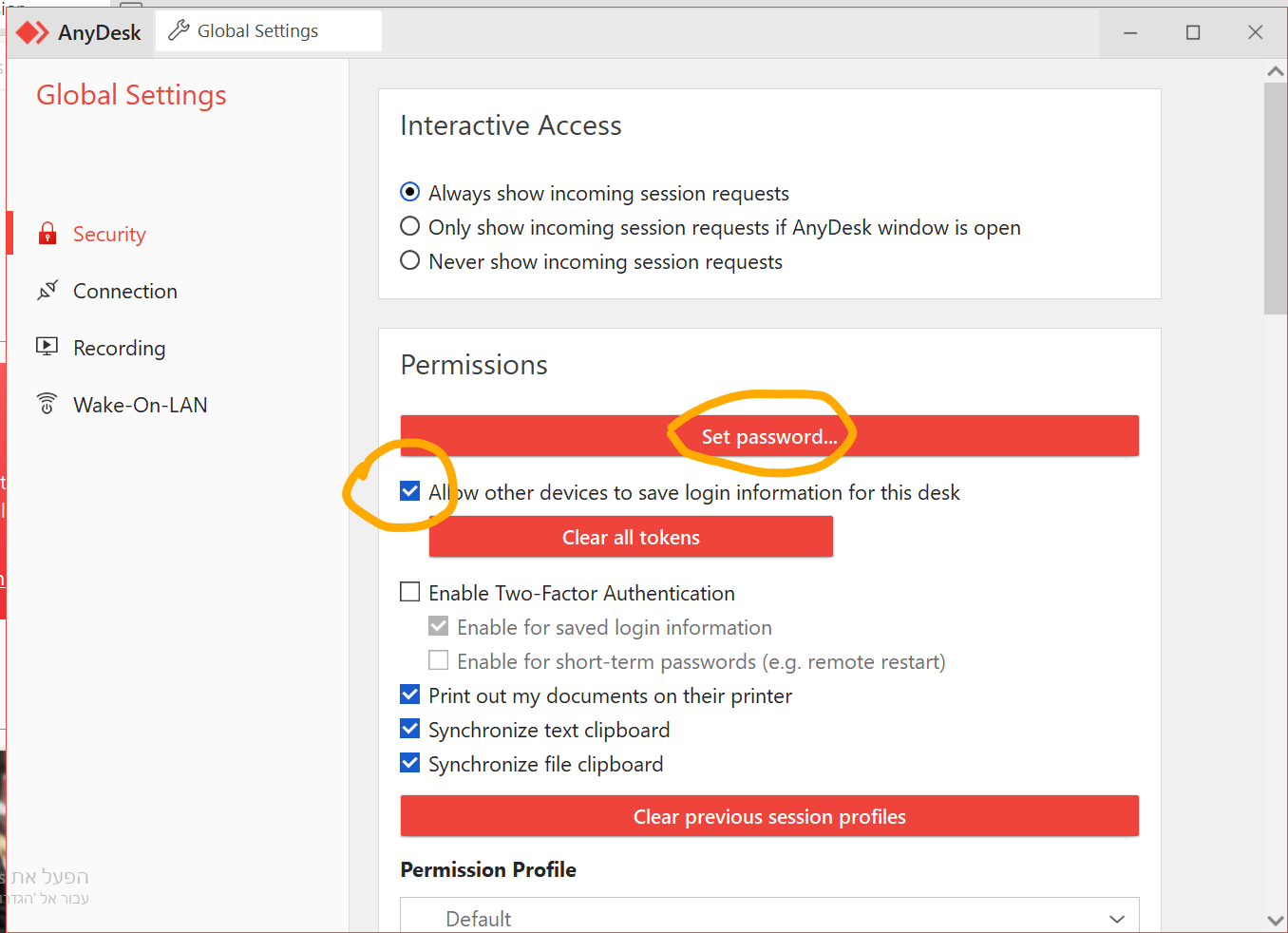The height and width of the screenshot is (933, 1288).
Task: Maximize the AnyDesk window
Action: coord(1193,33)
